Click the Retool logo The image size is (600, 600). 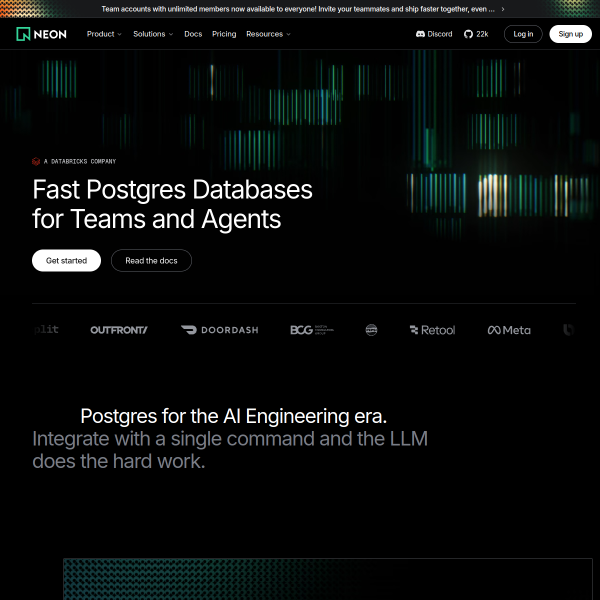(432, 330)
